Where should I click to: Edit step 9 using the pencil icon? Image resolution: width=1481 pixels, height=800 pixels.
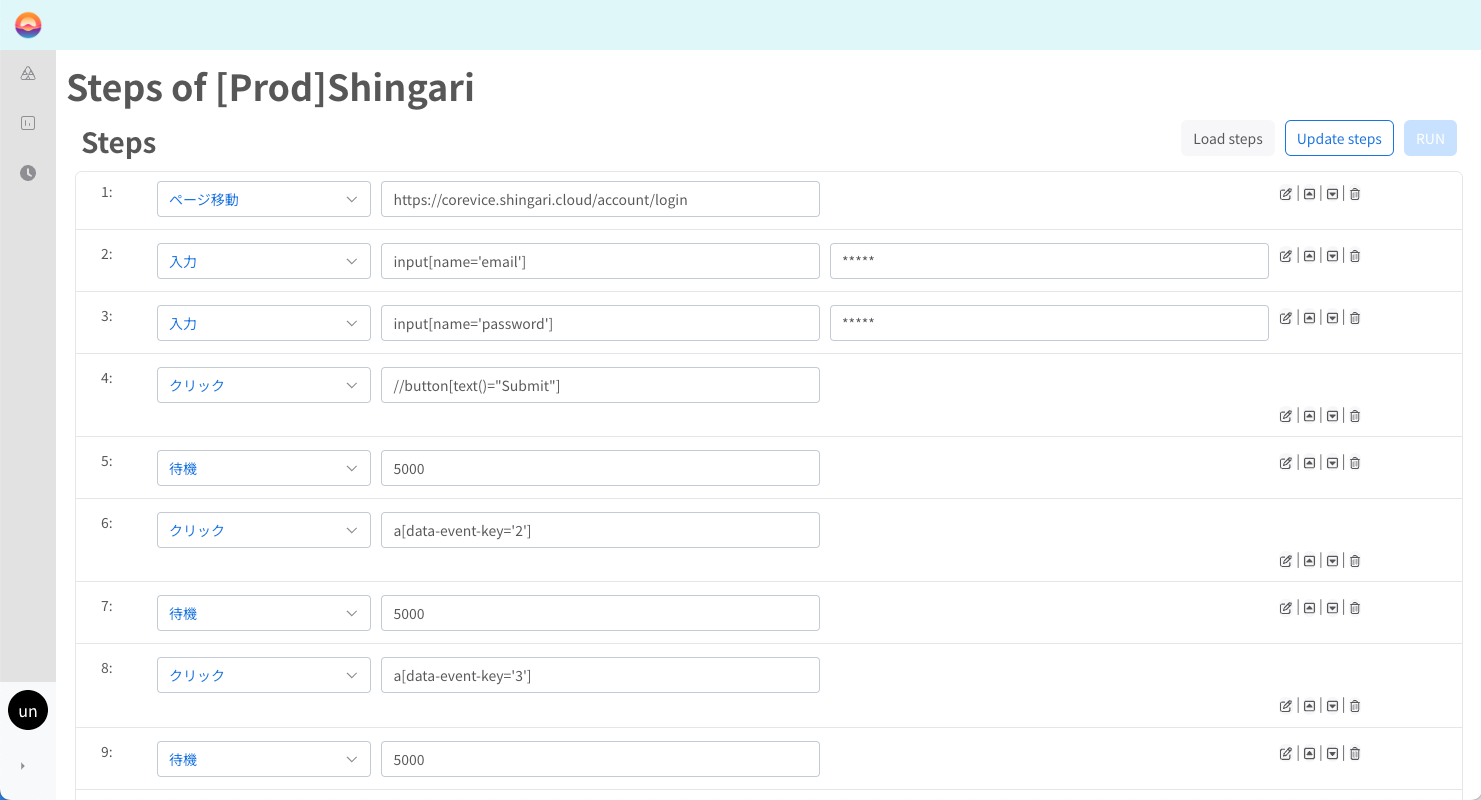pyautogui.click(x=1286, y=754)
